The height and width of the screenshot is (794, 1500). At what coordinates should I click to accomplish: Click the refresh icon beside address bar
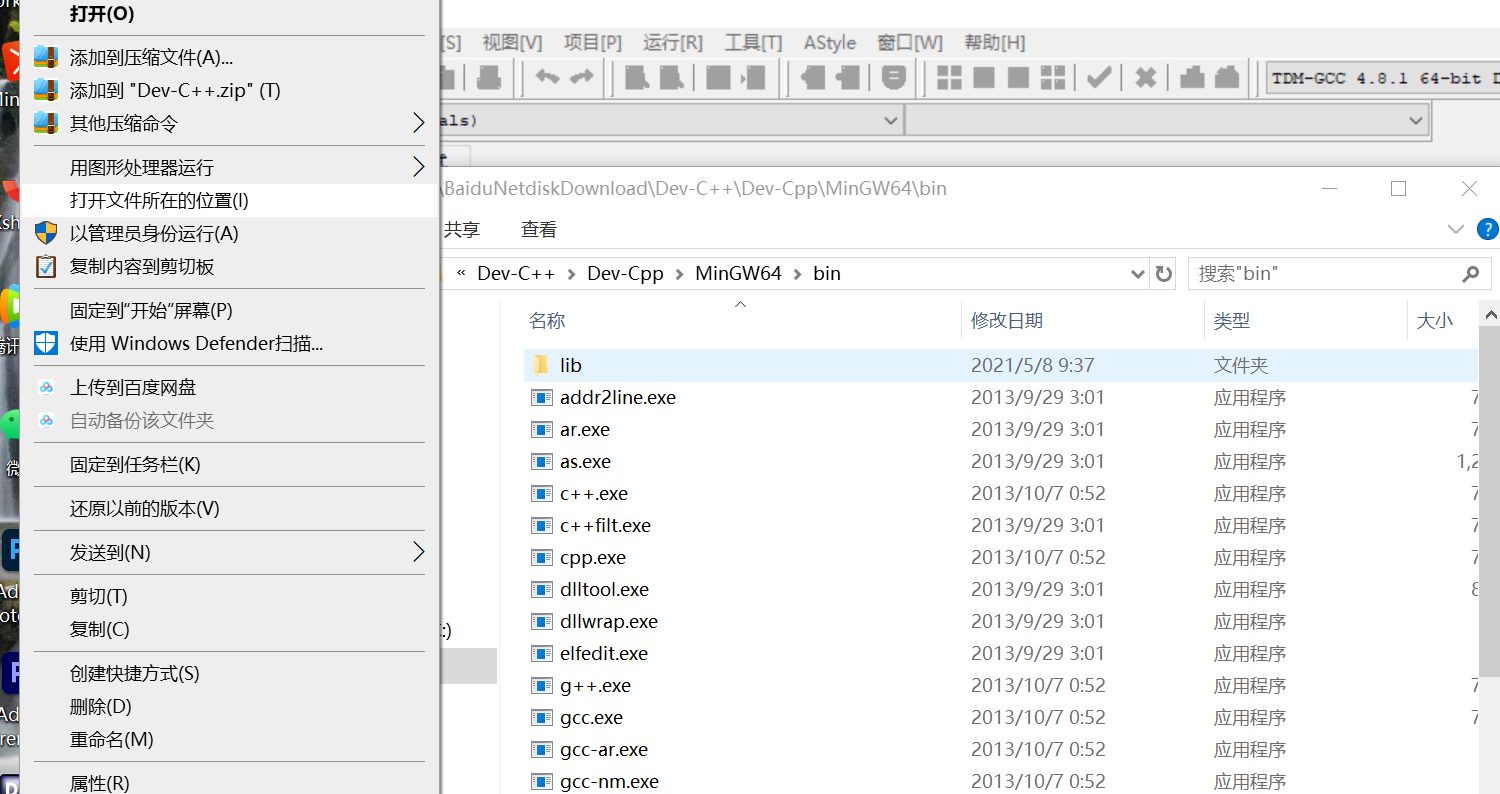click(1163, 273)
